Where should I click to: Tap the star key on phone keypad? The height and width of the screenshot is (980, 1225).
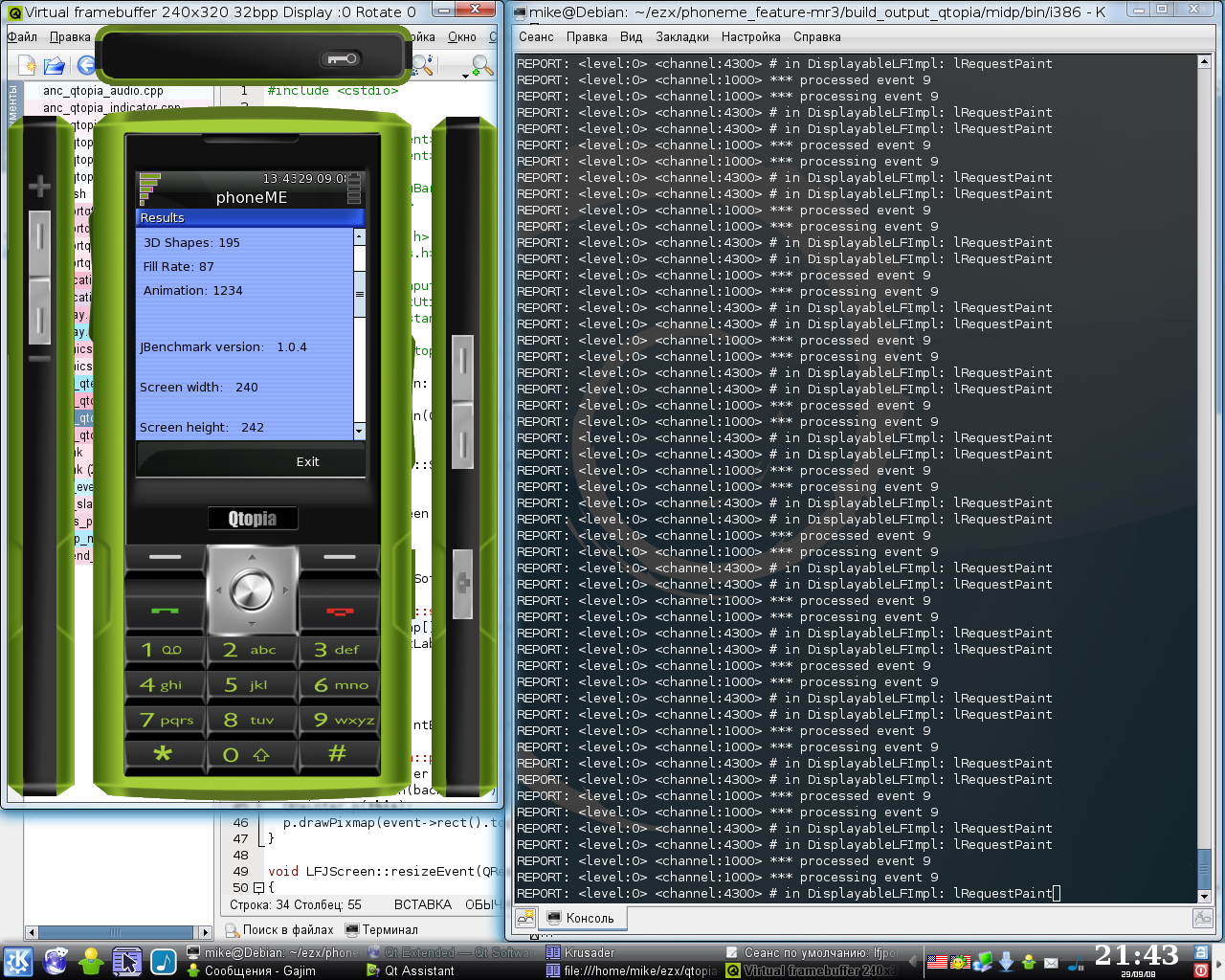165,754
